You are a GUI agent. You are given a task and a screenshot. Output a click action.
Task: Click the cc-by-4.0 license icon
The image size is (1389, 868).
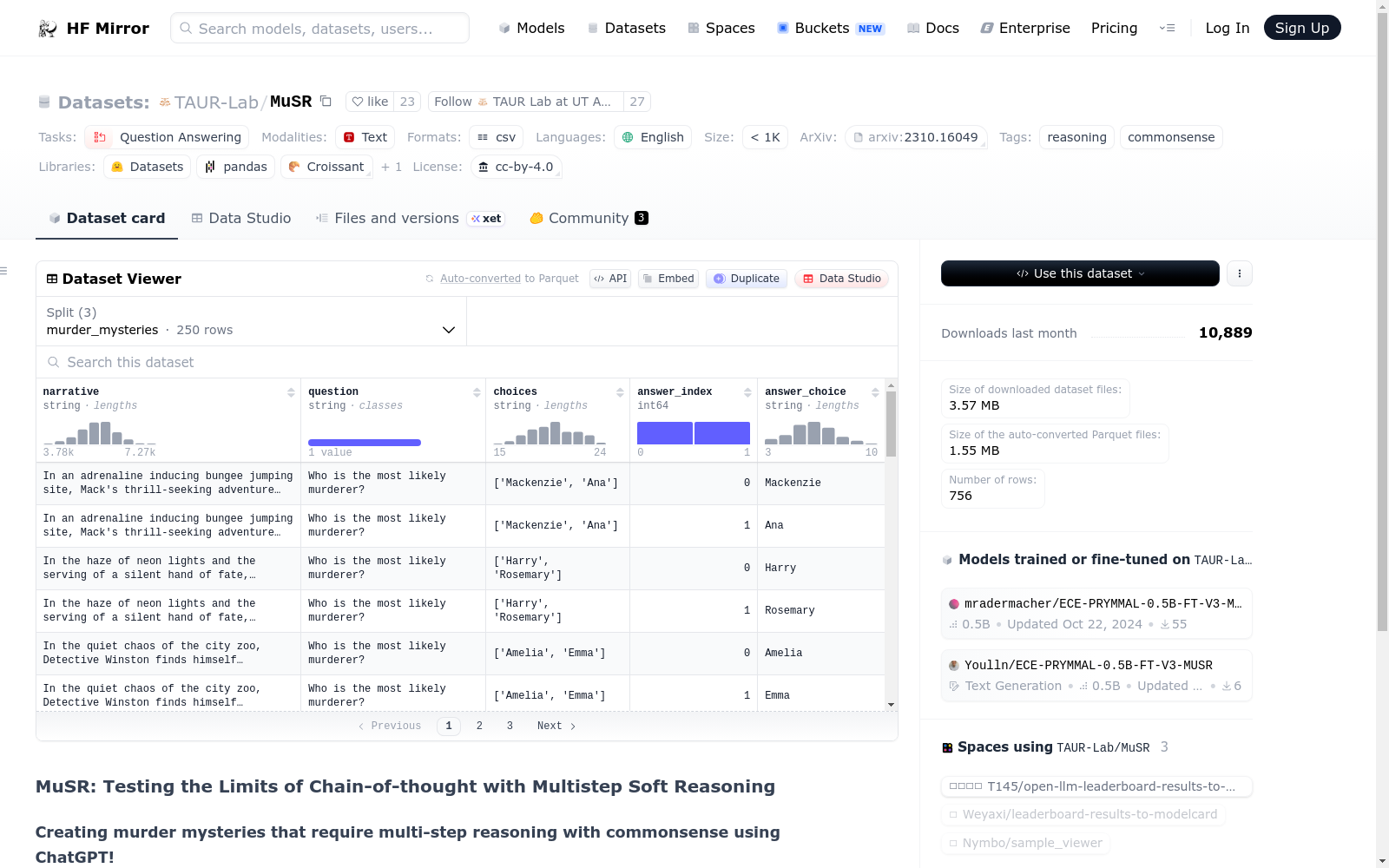(x=484, y=167)
